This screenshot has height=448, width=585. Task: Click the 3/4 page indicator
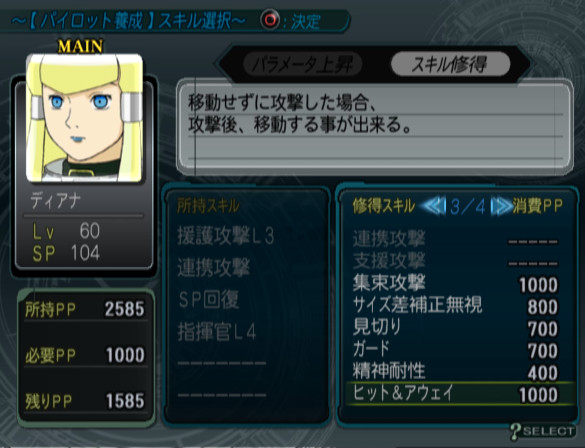pos(467,207)
